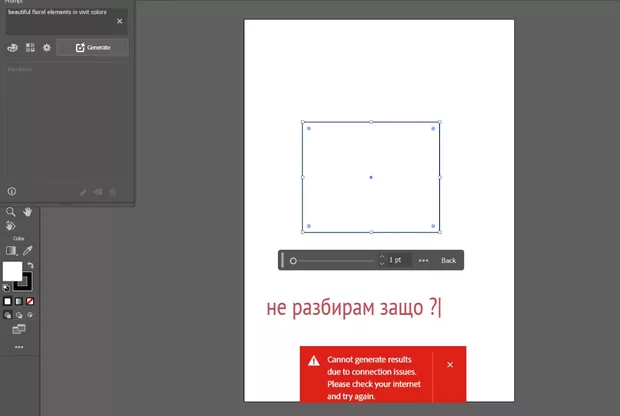Click the black stroke color box
The image size is (620, 416).
click(x=23, y=282)
